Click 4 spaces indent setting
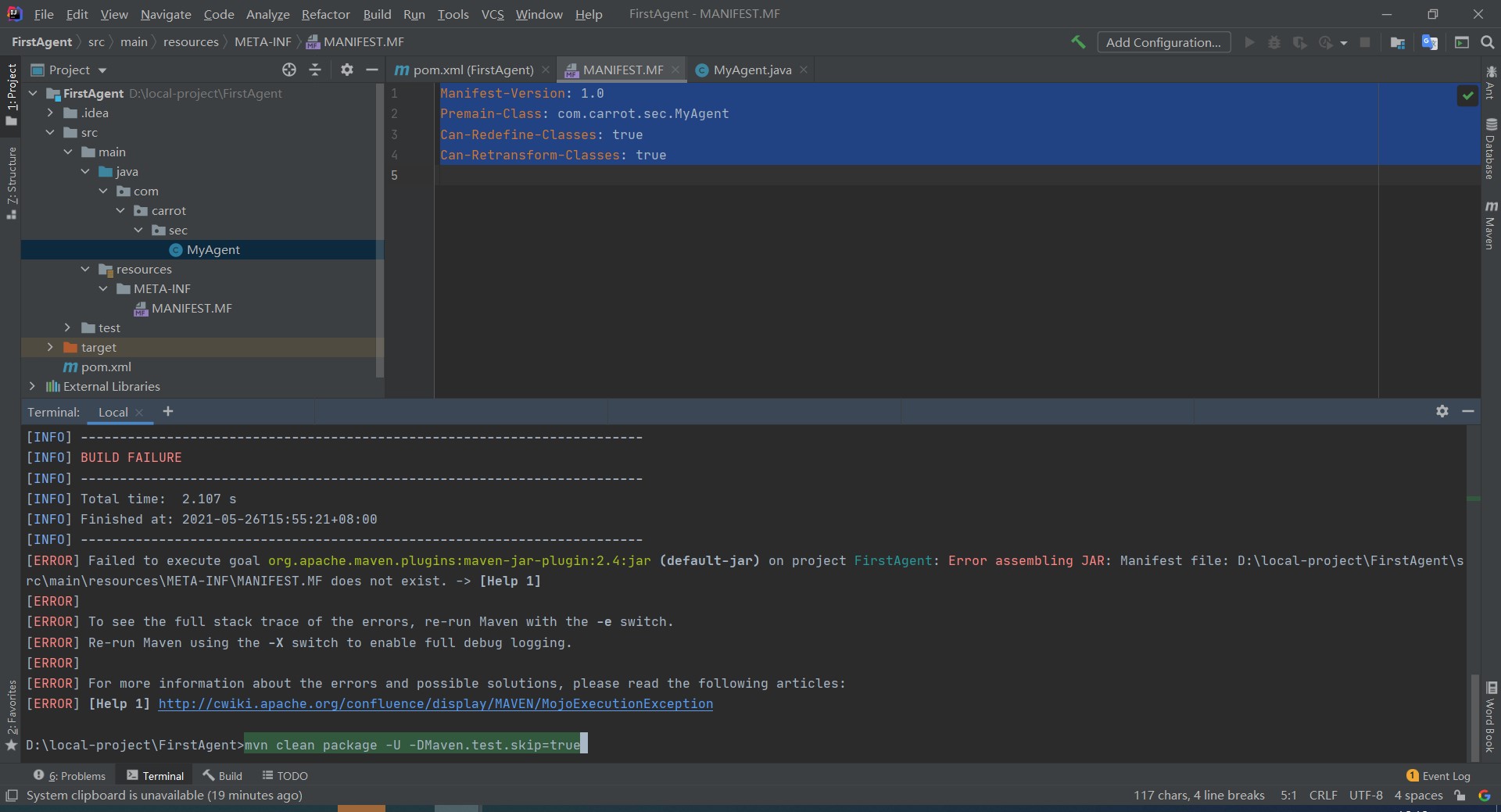This screenshot has height=812, width=1501. pyautogui.click(x=1418, y=796)
